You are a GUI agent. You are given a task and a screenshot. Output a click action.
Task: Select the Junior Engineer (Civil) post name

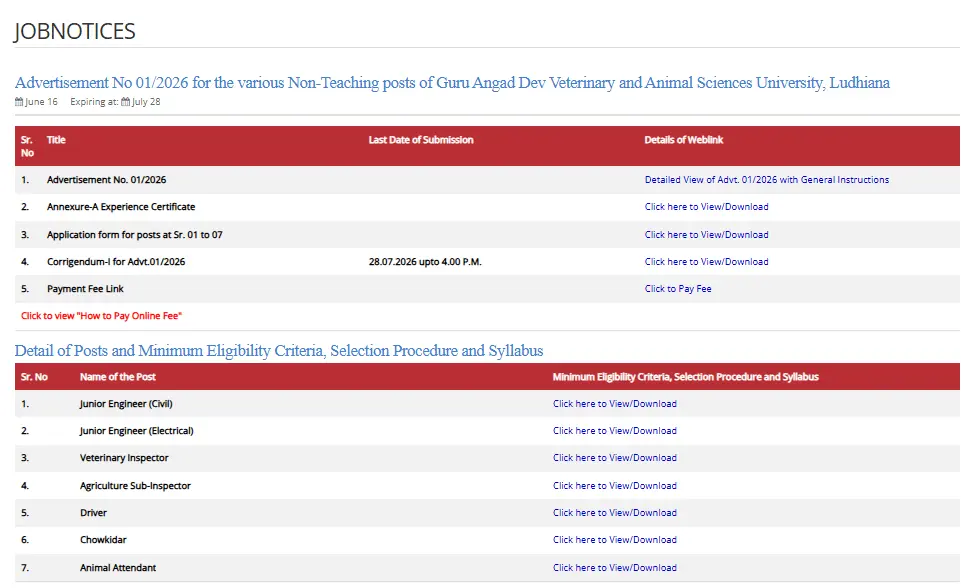[126, 403]
